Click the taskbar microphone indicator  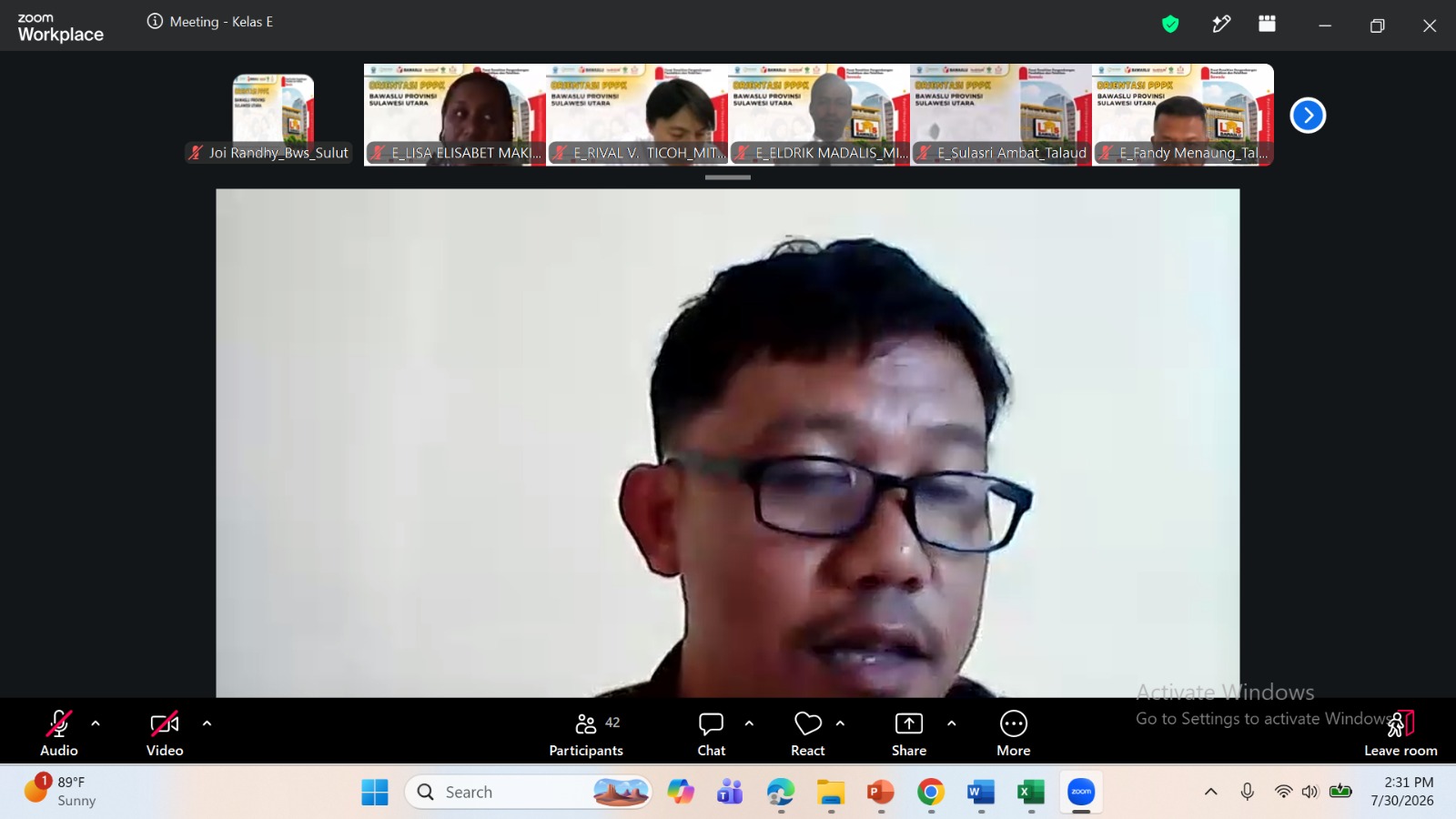1248,792
